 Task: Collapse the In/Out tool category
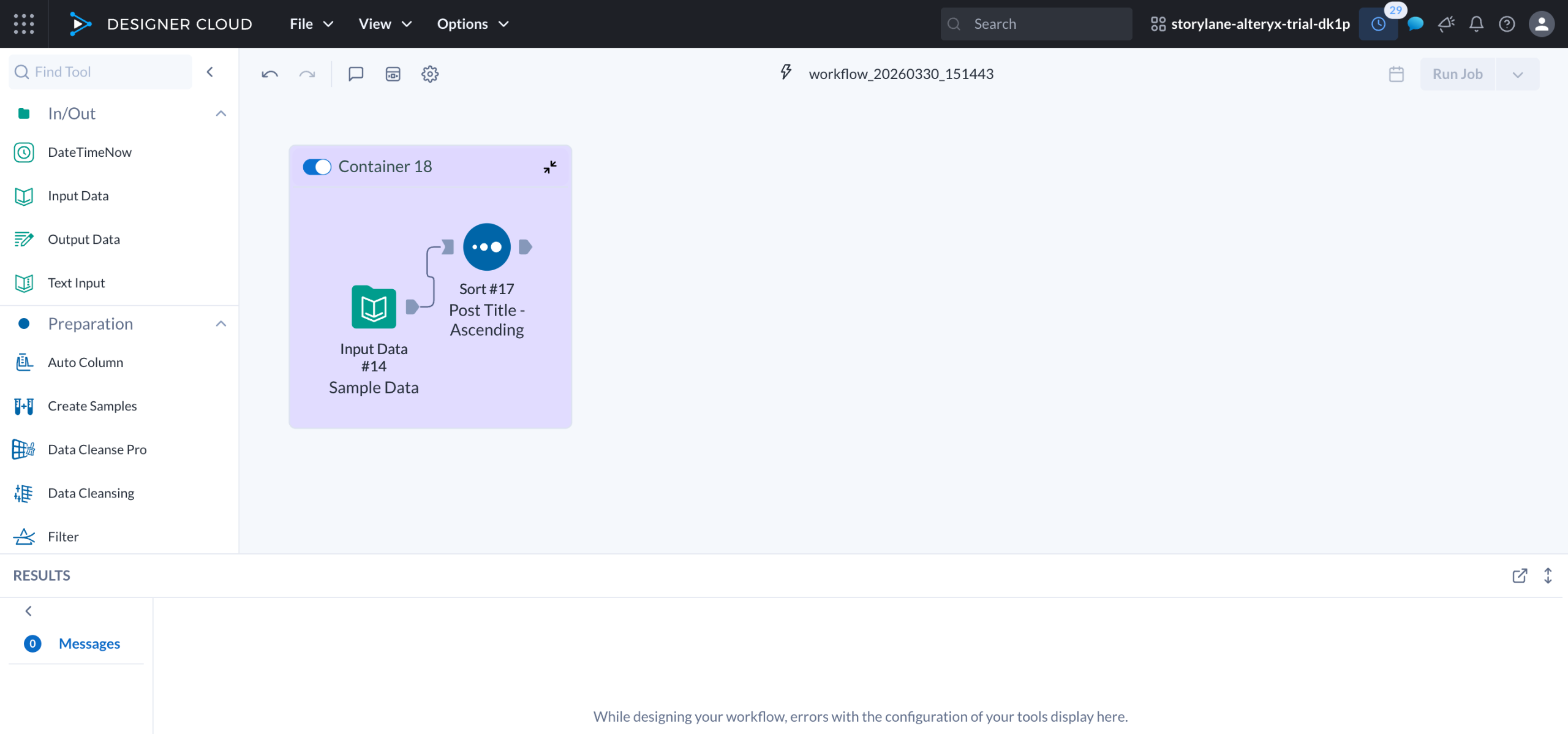point(221,113)
